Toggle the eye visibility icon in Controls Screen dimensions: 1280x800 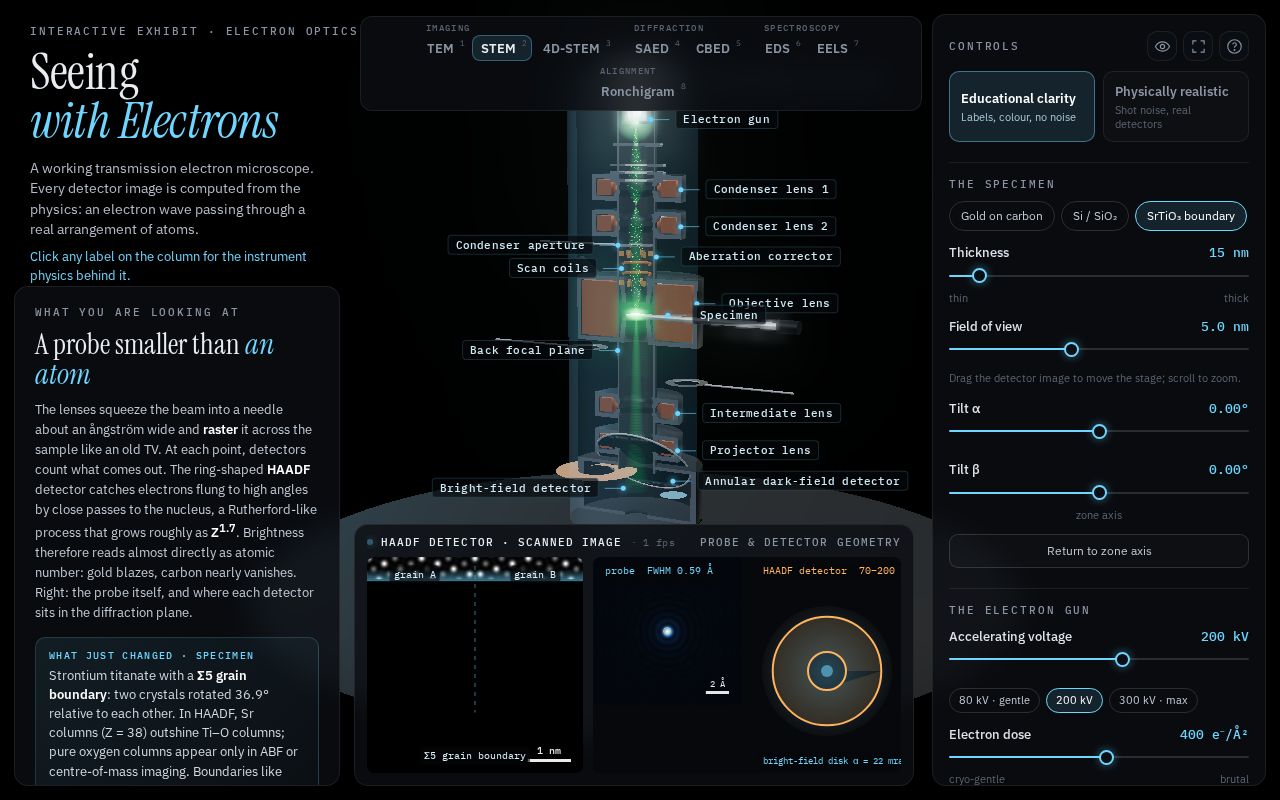(x=1162, y=46)
